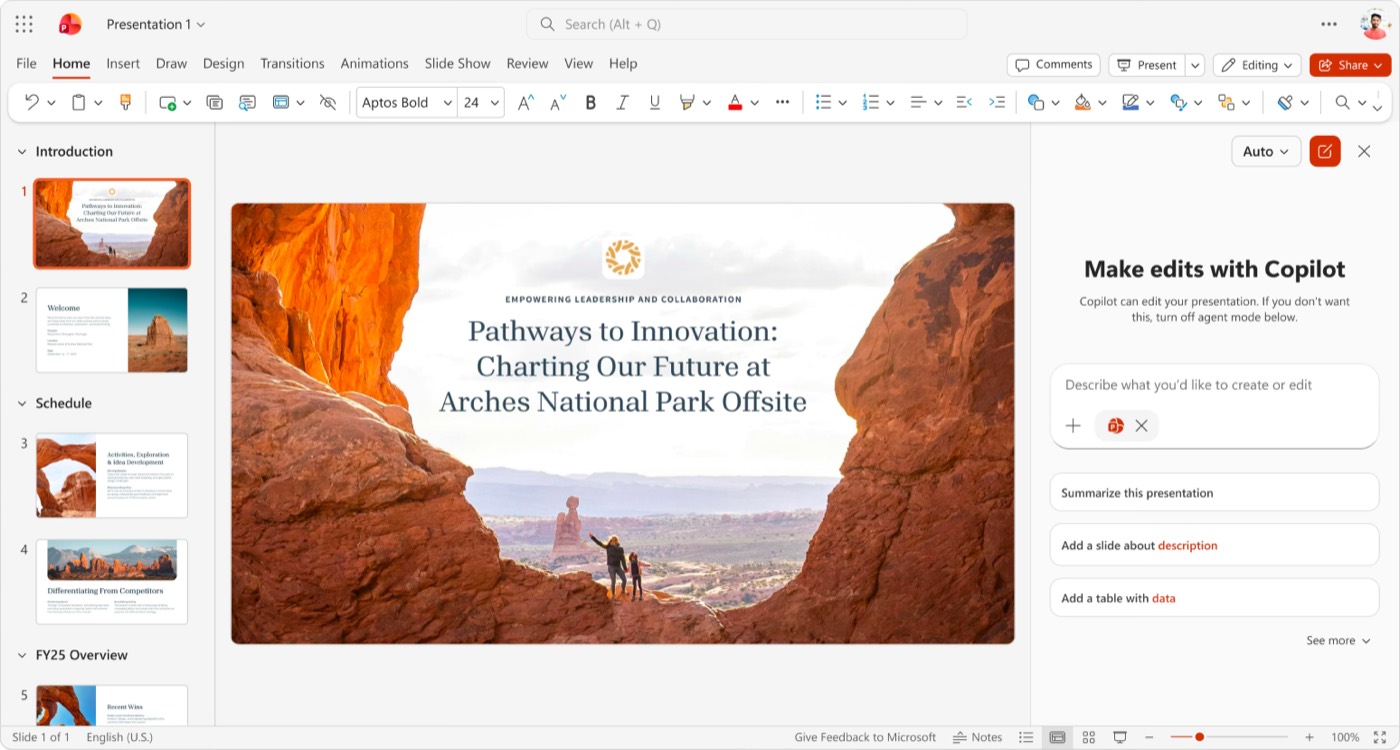Toggle Underline formatting
Image resolution: width=1400 pixels, height=750 pixels.
(655, 102)
